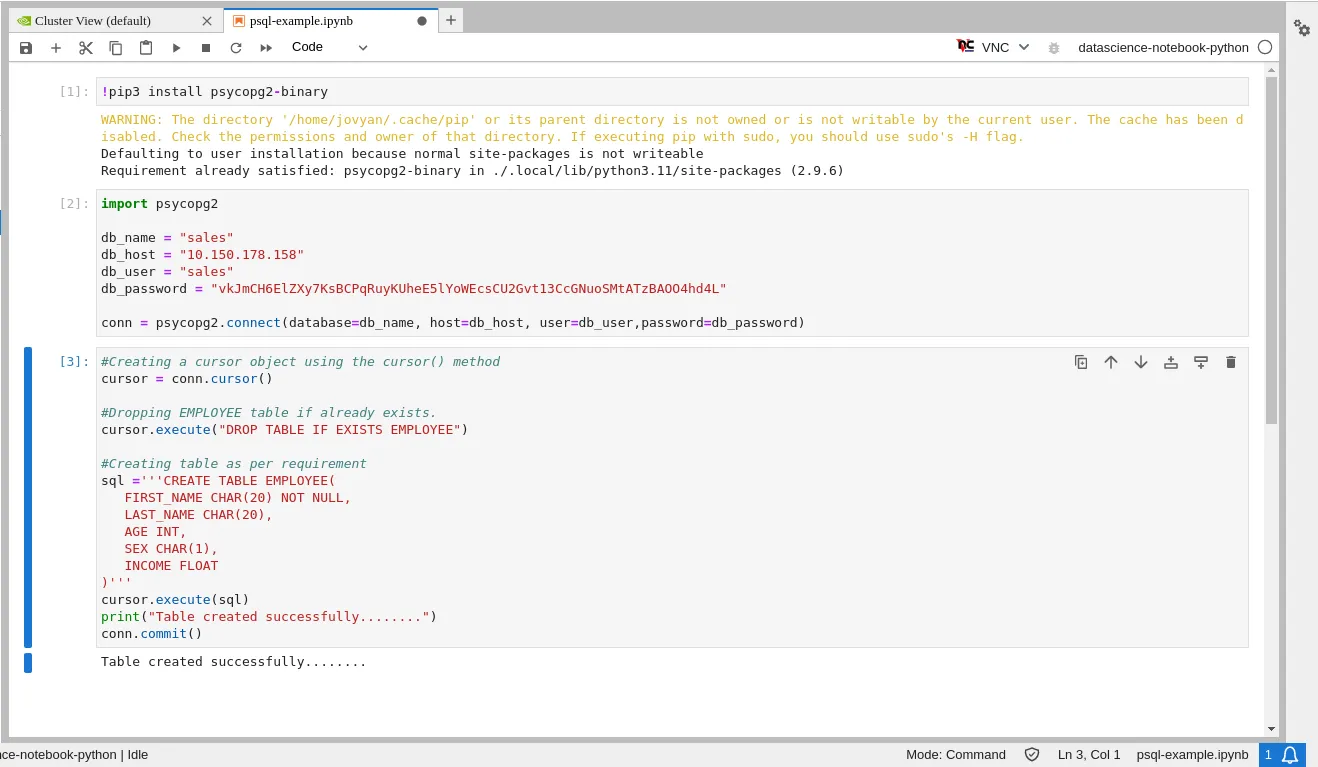This screenshot has width=1318, height=767.
Task: Click 'Requirement already satisfied' output line
Action: [472, 171]
